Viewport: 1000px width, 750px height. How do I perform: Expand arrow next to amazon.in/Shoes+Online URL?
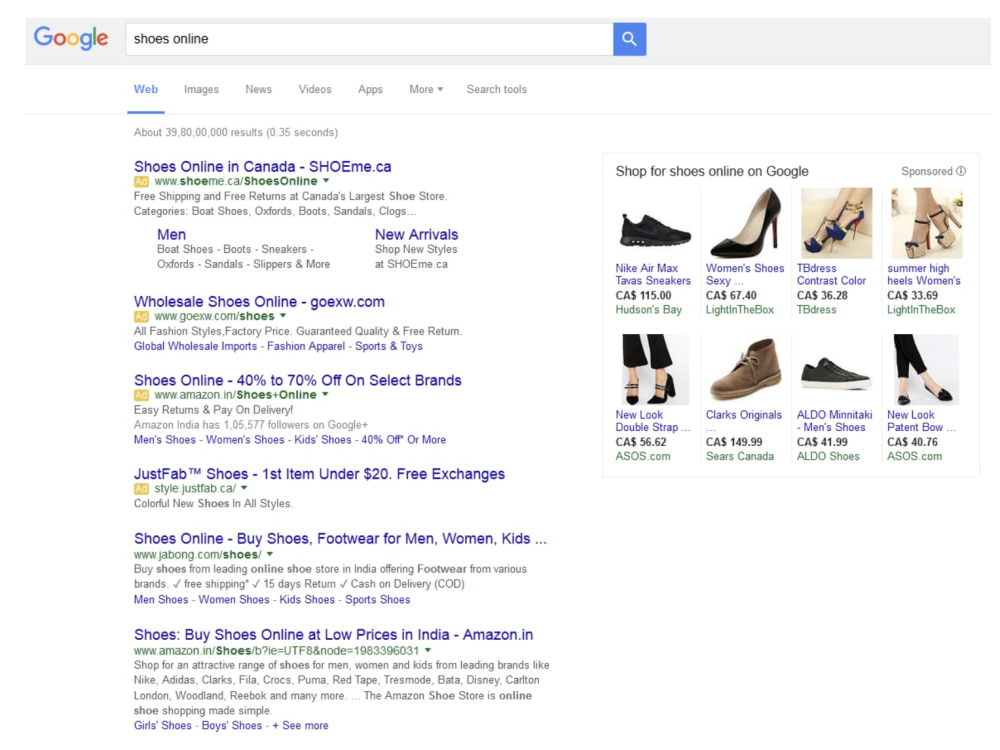click(x=325, y=395)
